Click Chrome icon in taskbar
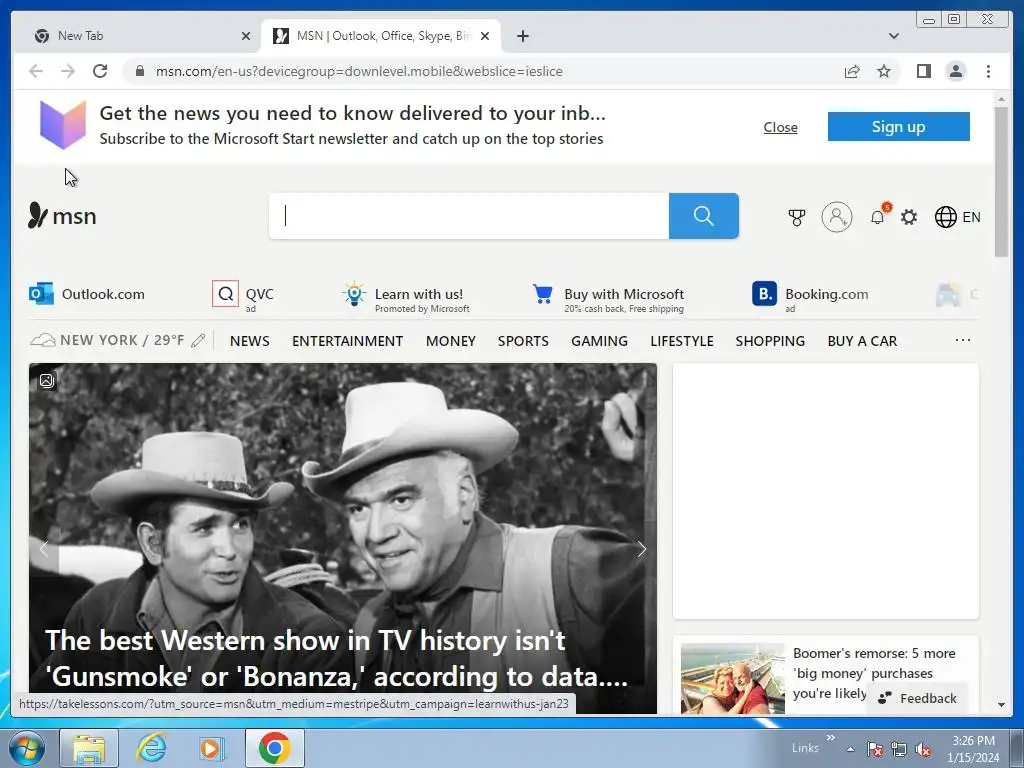Screen dimensions: 1024x768 (274, 748)
